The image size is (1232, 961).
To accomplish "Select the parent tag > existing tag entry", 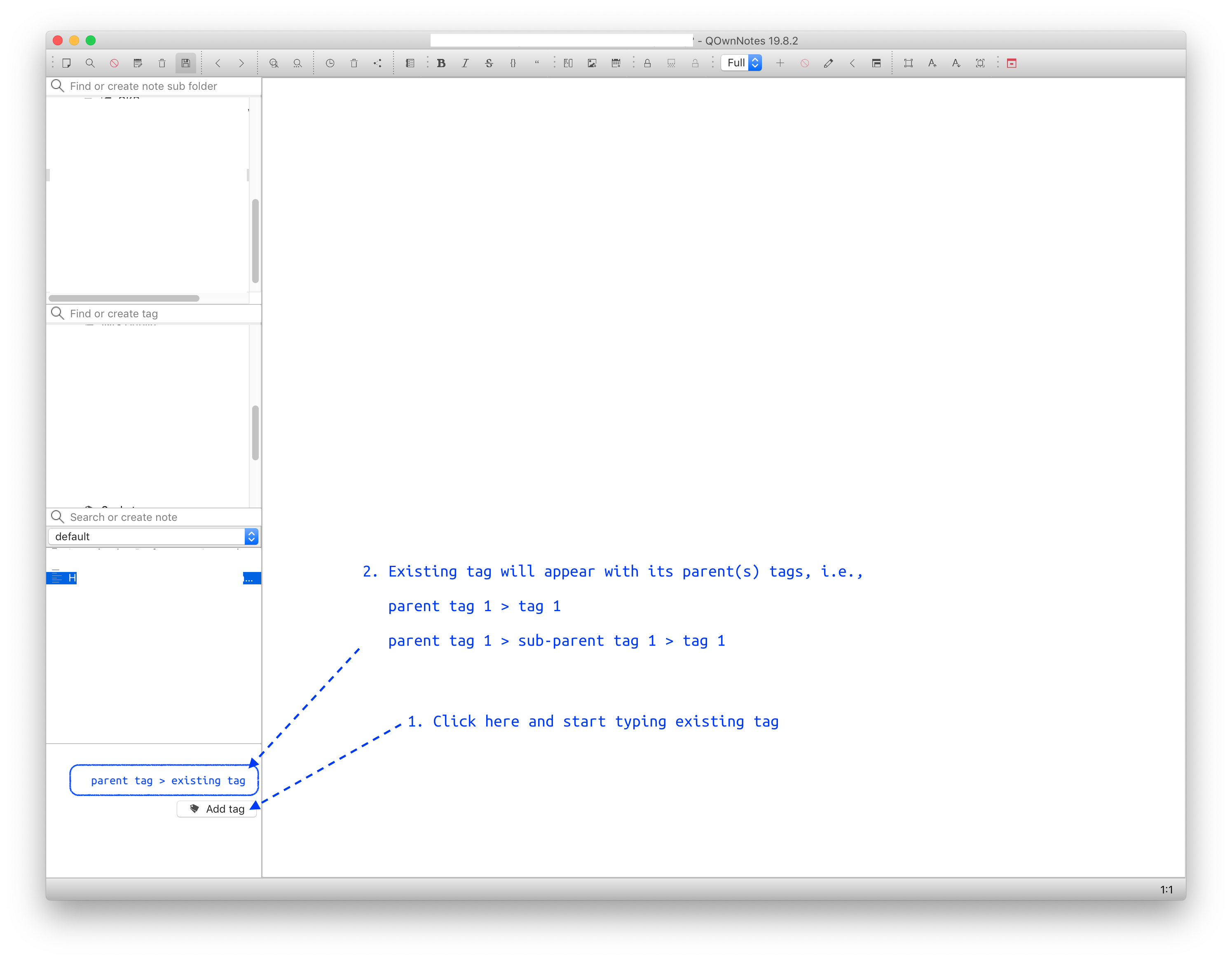I will 164,780.
